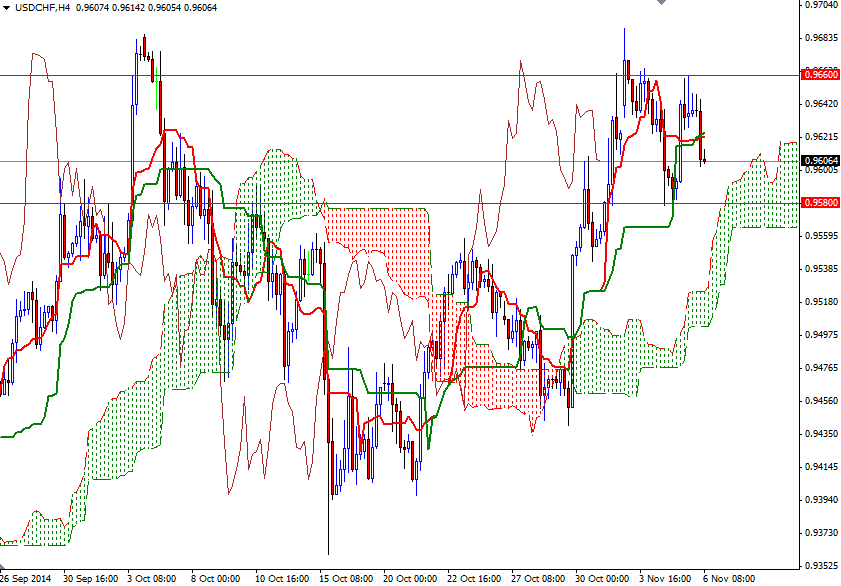Click the 0.97040 price scale value

point(821,7)
